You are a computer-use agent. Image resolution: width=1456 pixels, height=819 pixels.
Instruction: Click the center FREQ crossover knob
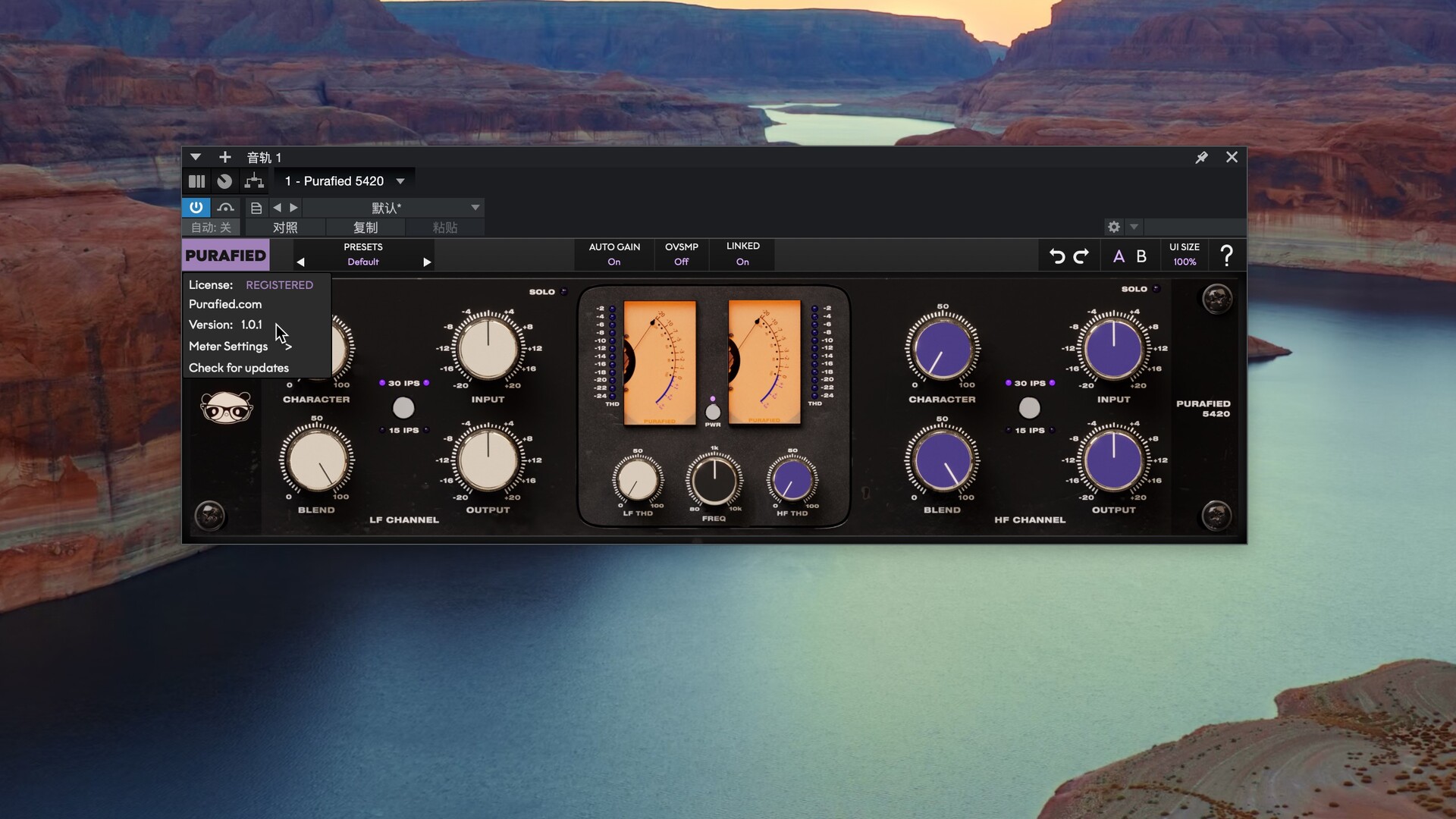714,480
